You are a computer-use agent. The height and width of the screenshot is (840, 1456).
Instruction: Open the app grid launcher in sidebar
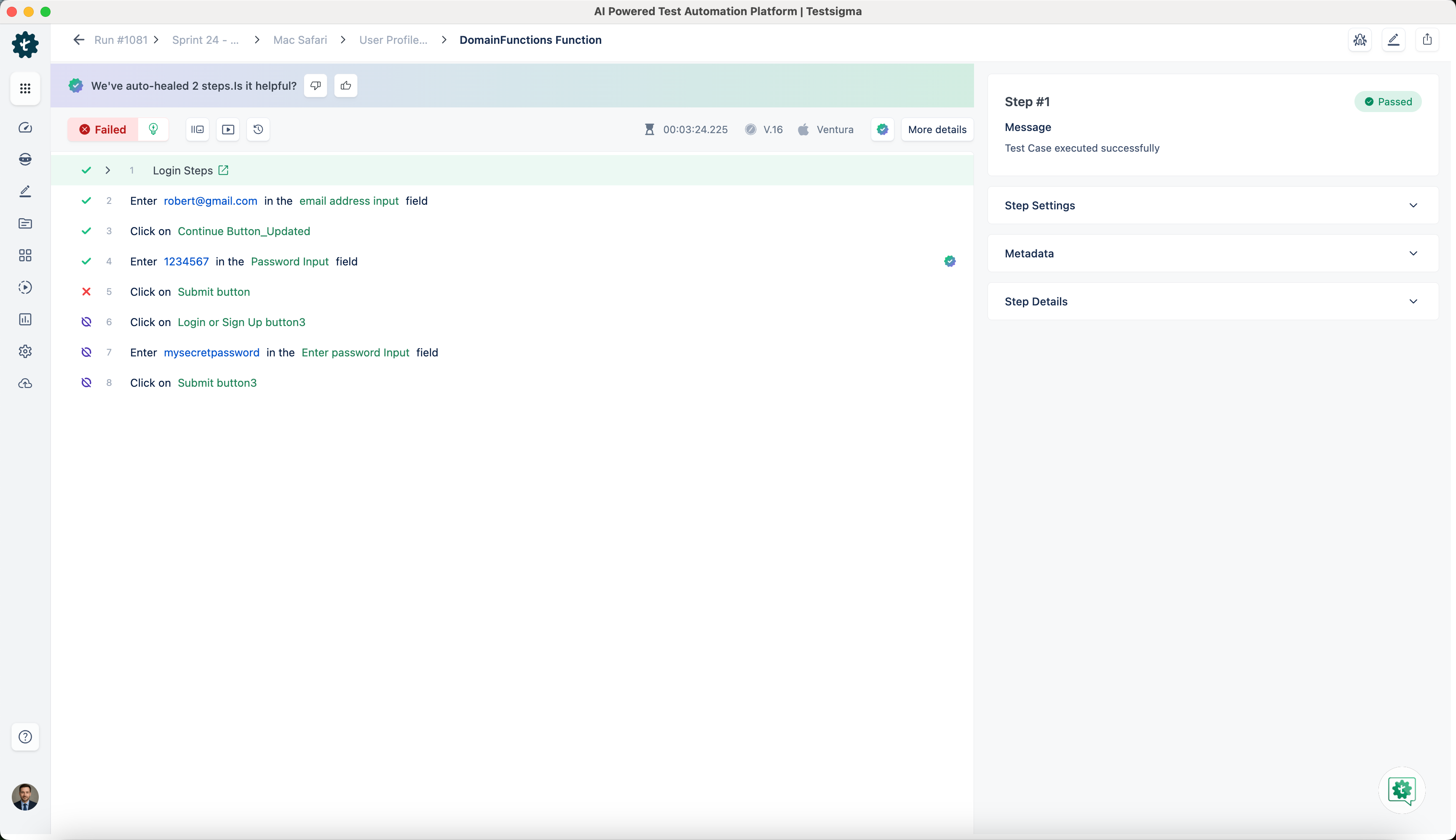[25, 88]
